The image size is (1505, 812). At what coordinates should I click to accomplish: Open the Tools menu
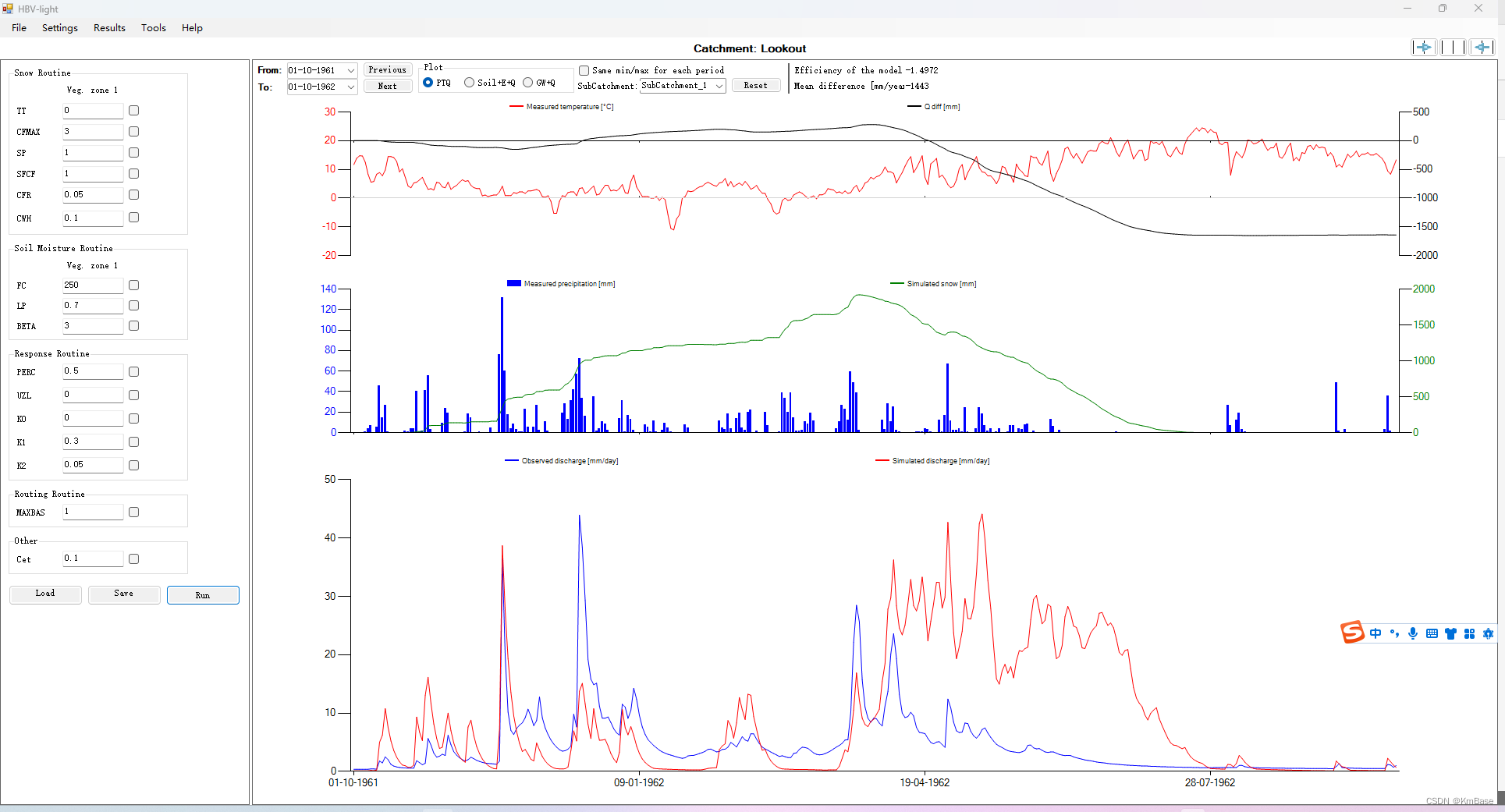click(x=154, y=28)
